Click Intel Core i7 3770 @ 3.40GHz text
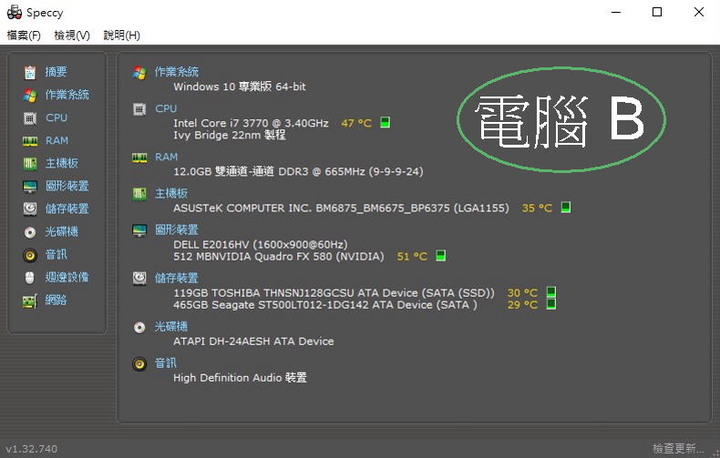The height and width of the screenshot is (458, 720). pos(251,123)
